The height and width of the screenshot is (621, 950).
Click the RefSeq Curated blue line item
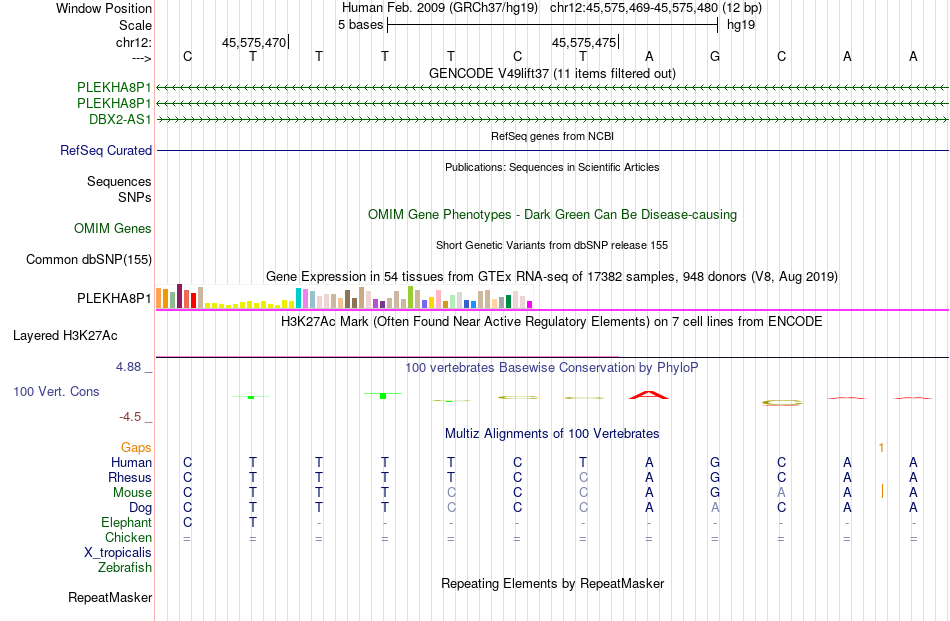click(x=553, y=150)
